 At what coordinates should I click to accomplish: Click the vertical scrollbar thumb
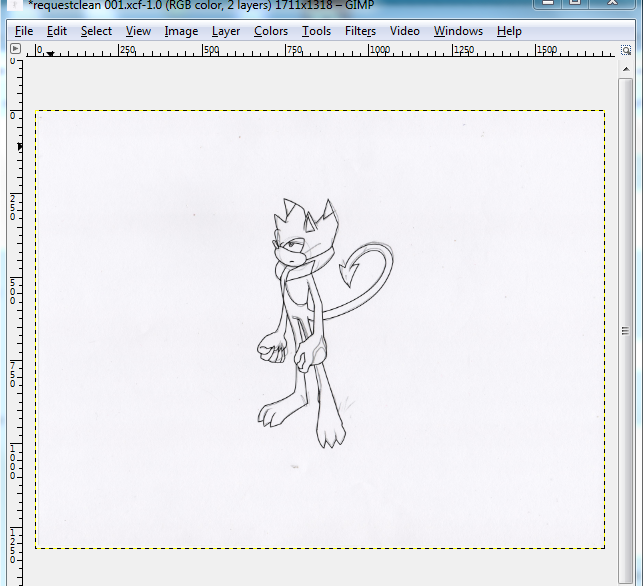625,331
